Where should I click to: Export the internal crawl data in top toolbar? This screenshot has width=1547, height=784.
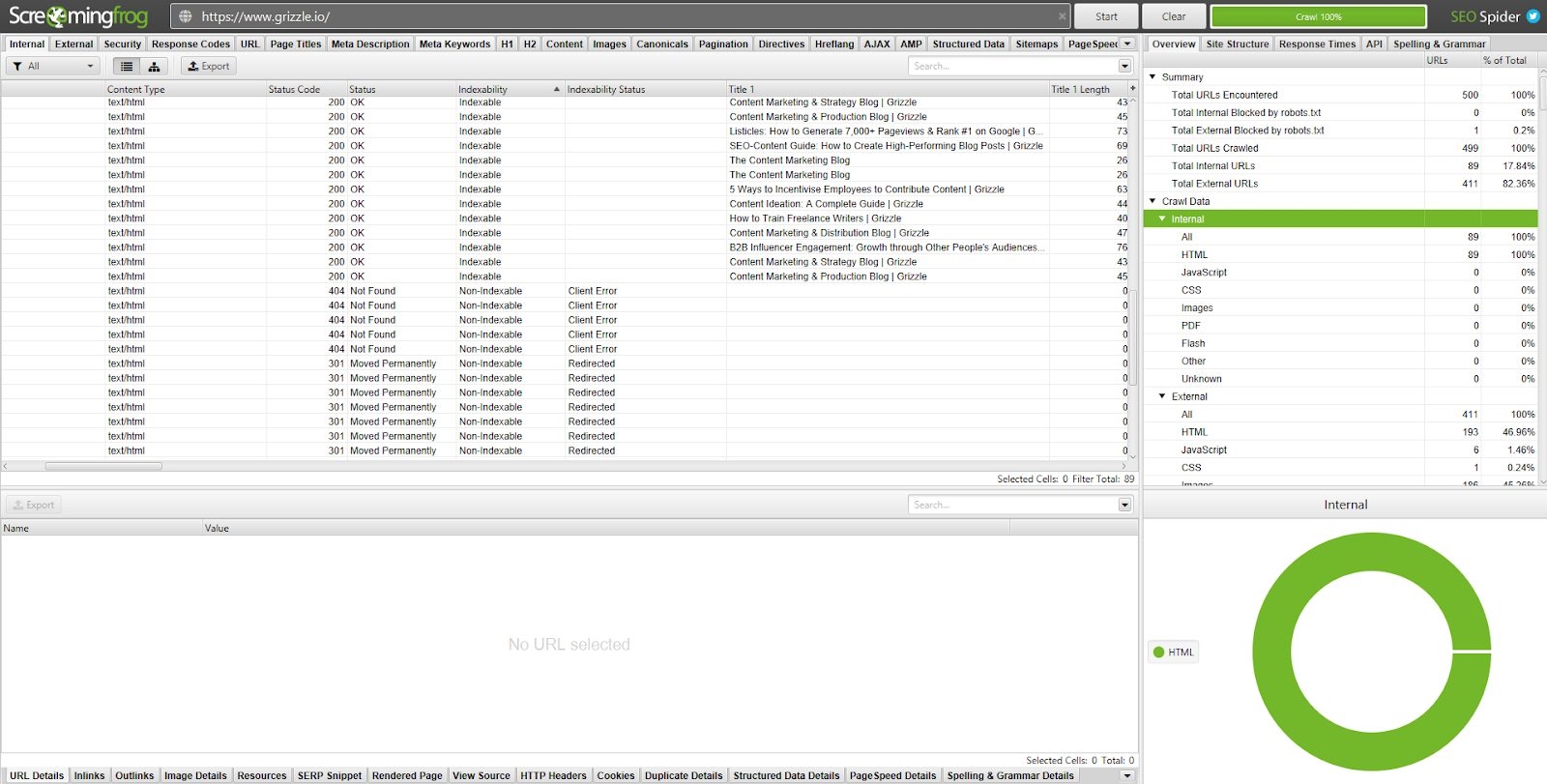(x=209, y=67)
